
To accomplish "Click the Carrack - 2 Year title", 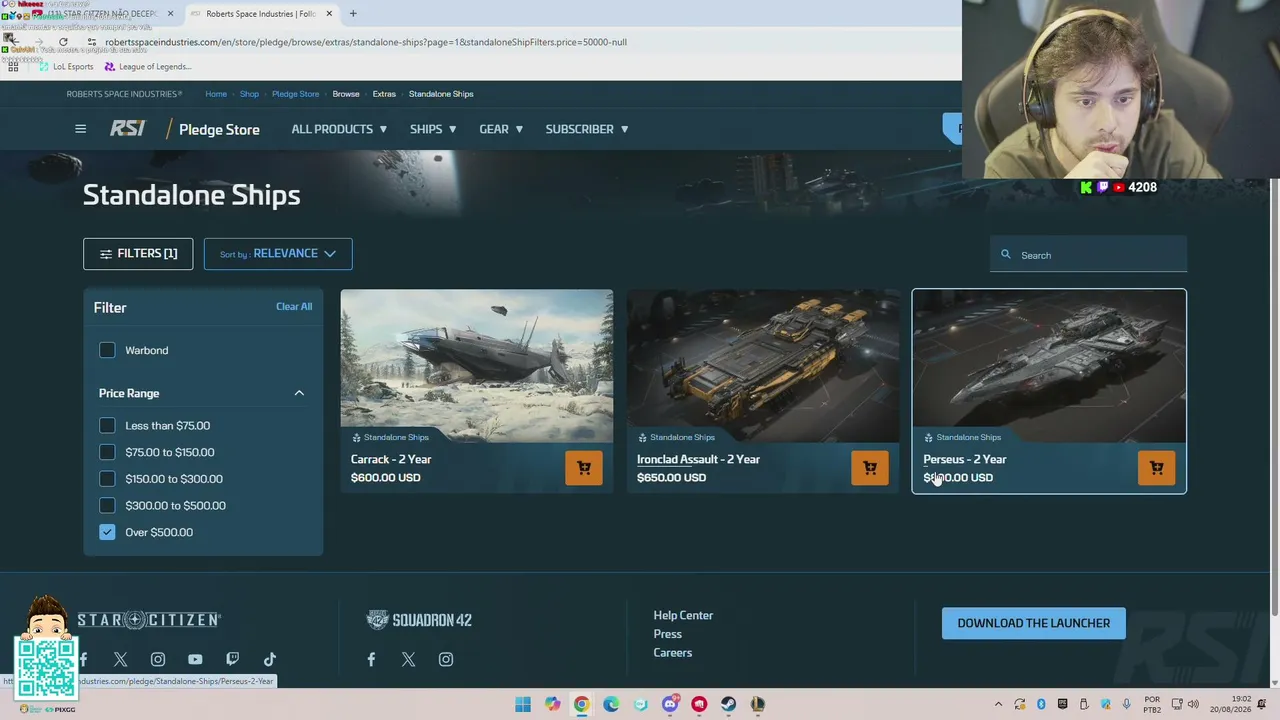I will pos(391,460).
